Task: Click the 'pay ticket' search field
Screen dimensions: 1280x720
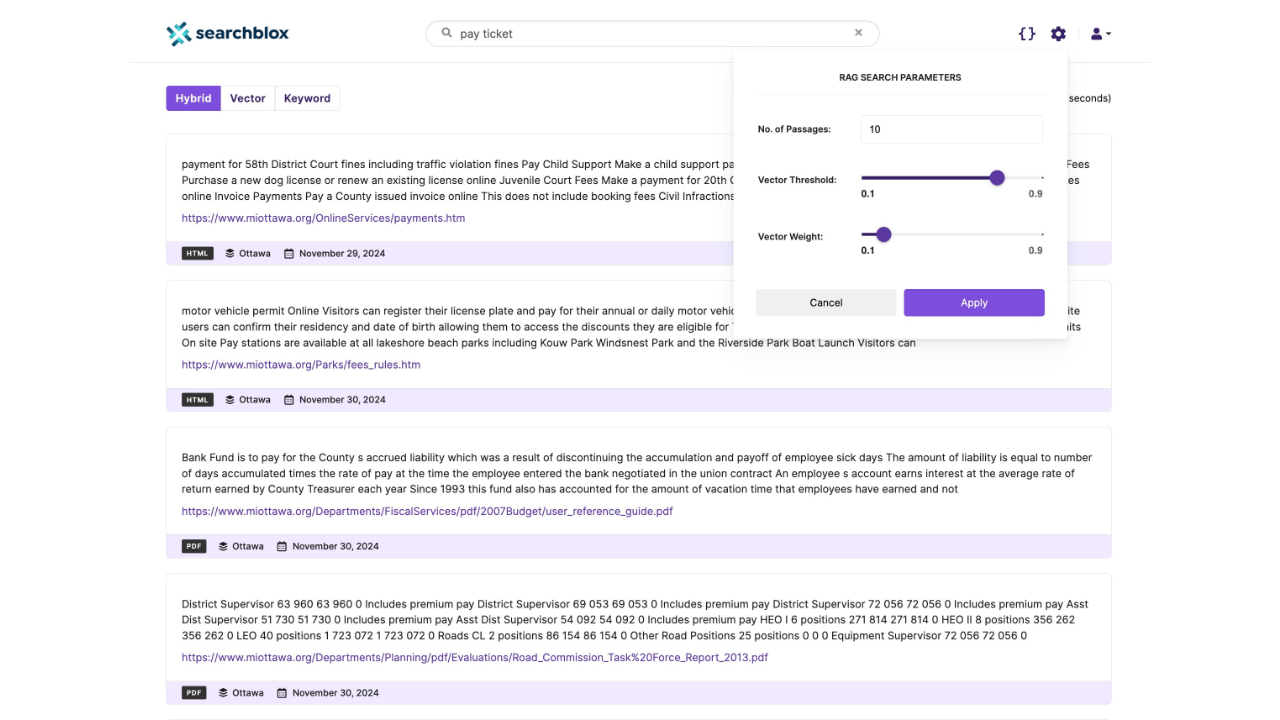Action: (652, 34)
